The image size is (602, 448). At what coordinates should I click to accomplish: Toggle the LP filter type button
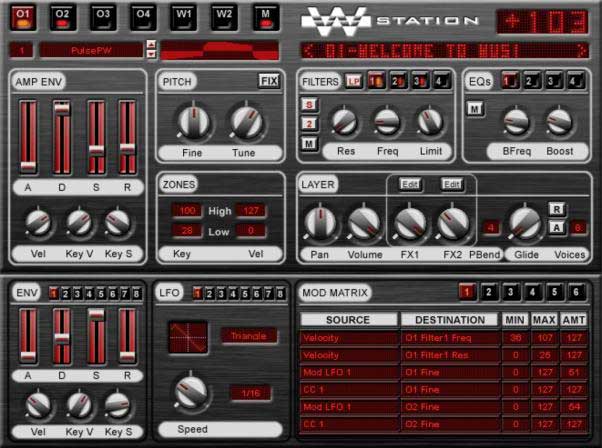pyautogui.click(x=354, y=81)
